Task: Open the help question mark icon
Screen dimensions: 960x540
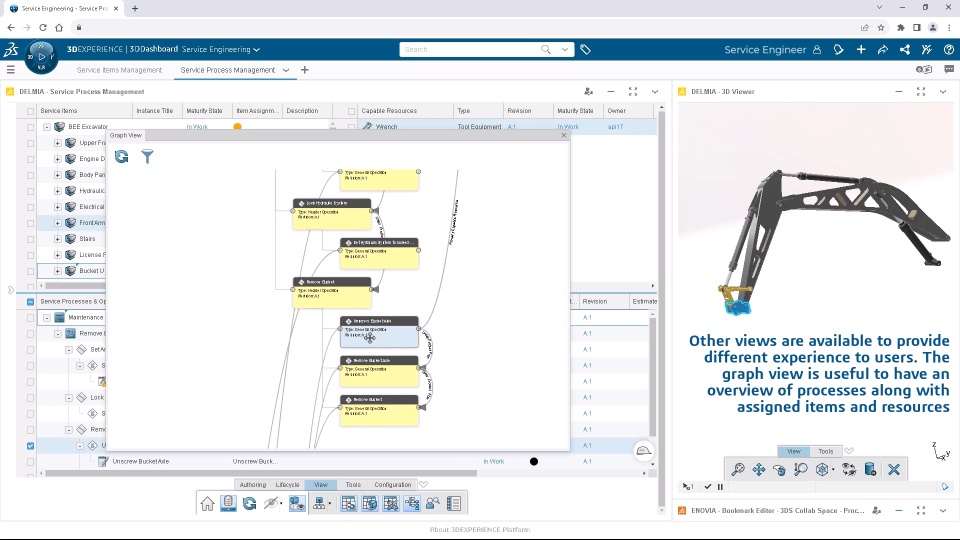Action: (x=948, y=50)
